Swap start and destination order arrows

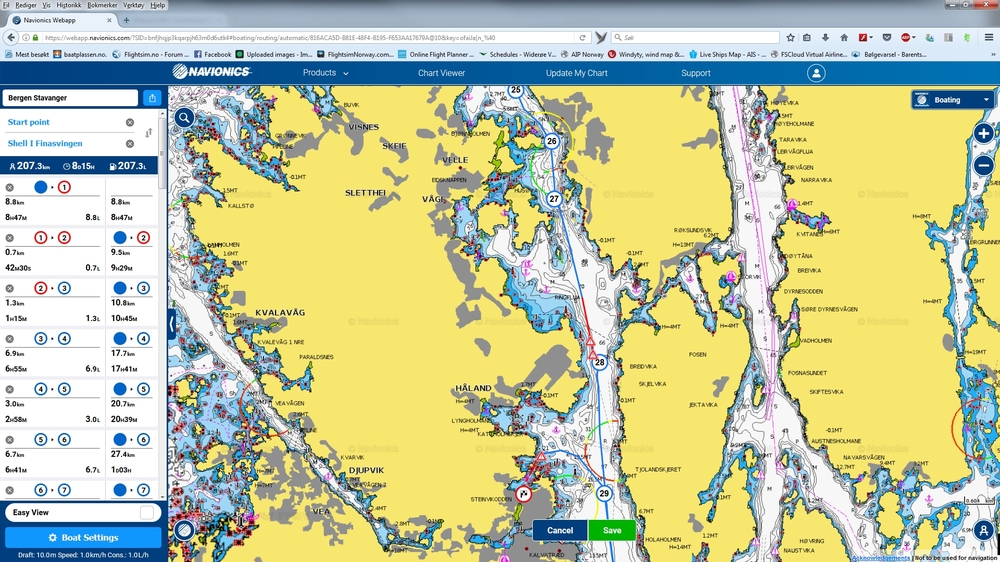point(149,133)
